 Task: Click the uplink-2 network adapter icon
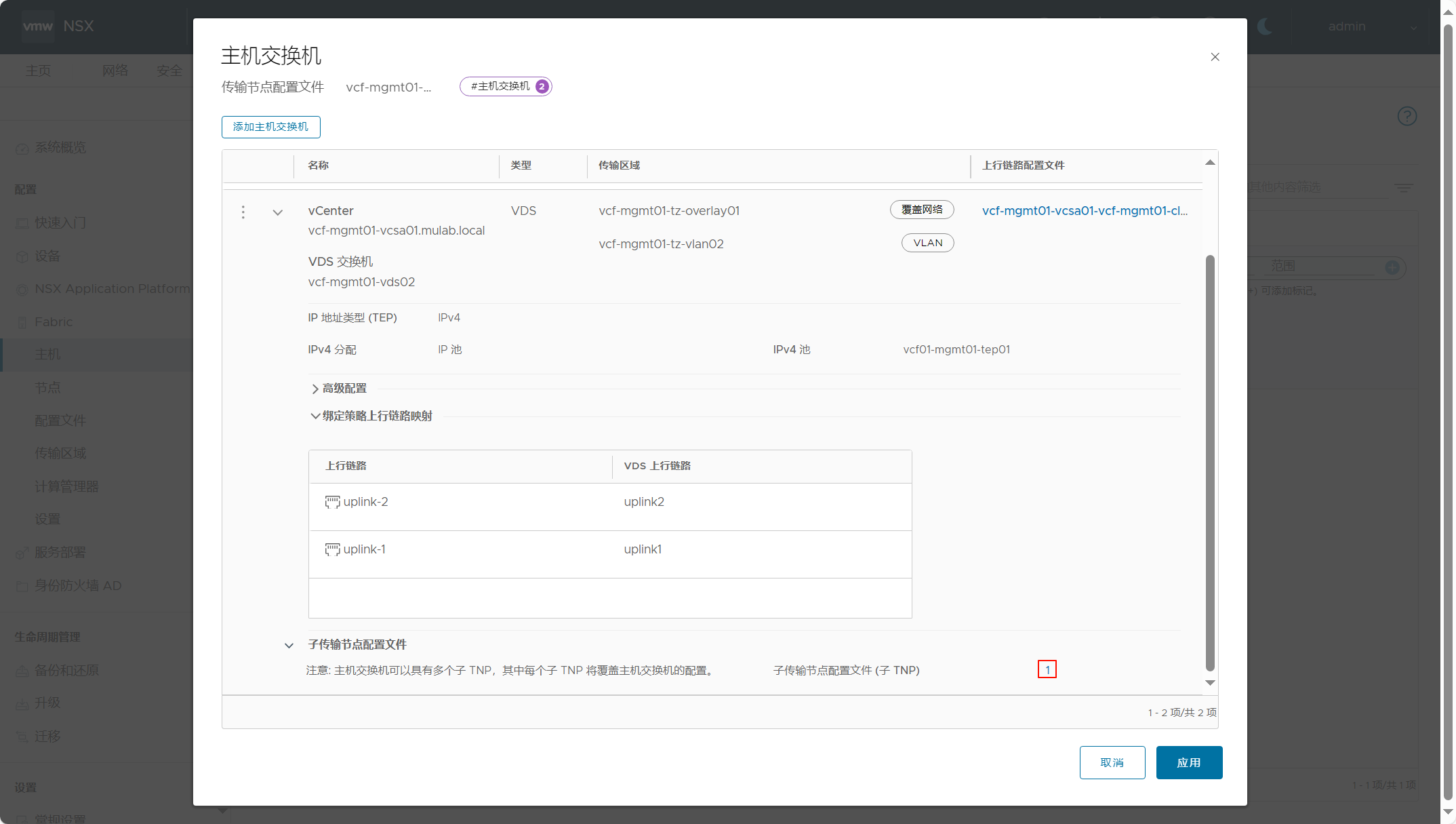[x=332, y=502]
